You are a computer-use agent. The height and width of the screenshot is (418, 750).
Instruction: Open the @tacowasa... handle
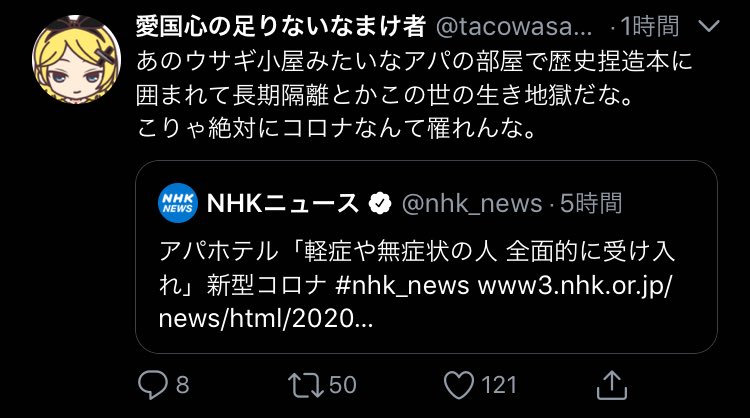pos(514,27)
